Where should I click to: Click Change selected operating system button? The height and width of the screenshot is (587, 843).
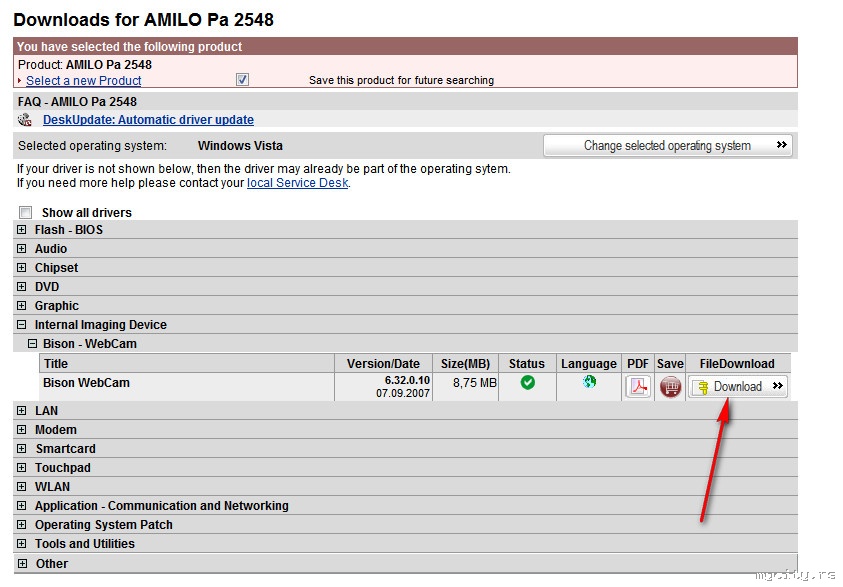tap(668, 146)
